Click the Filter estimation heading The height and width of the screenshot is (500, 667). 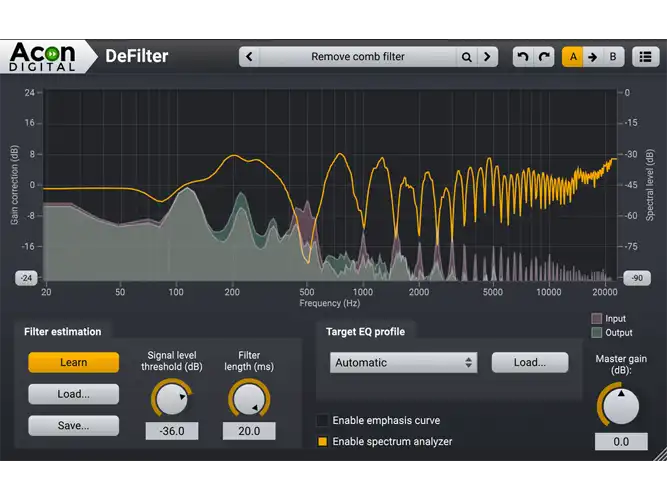click(63, 331)
